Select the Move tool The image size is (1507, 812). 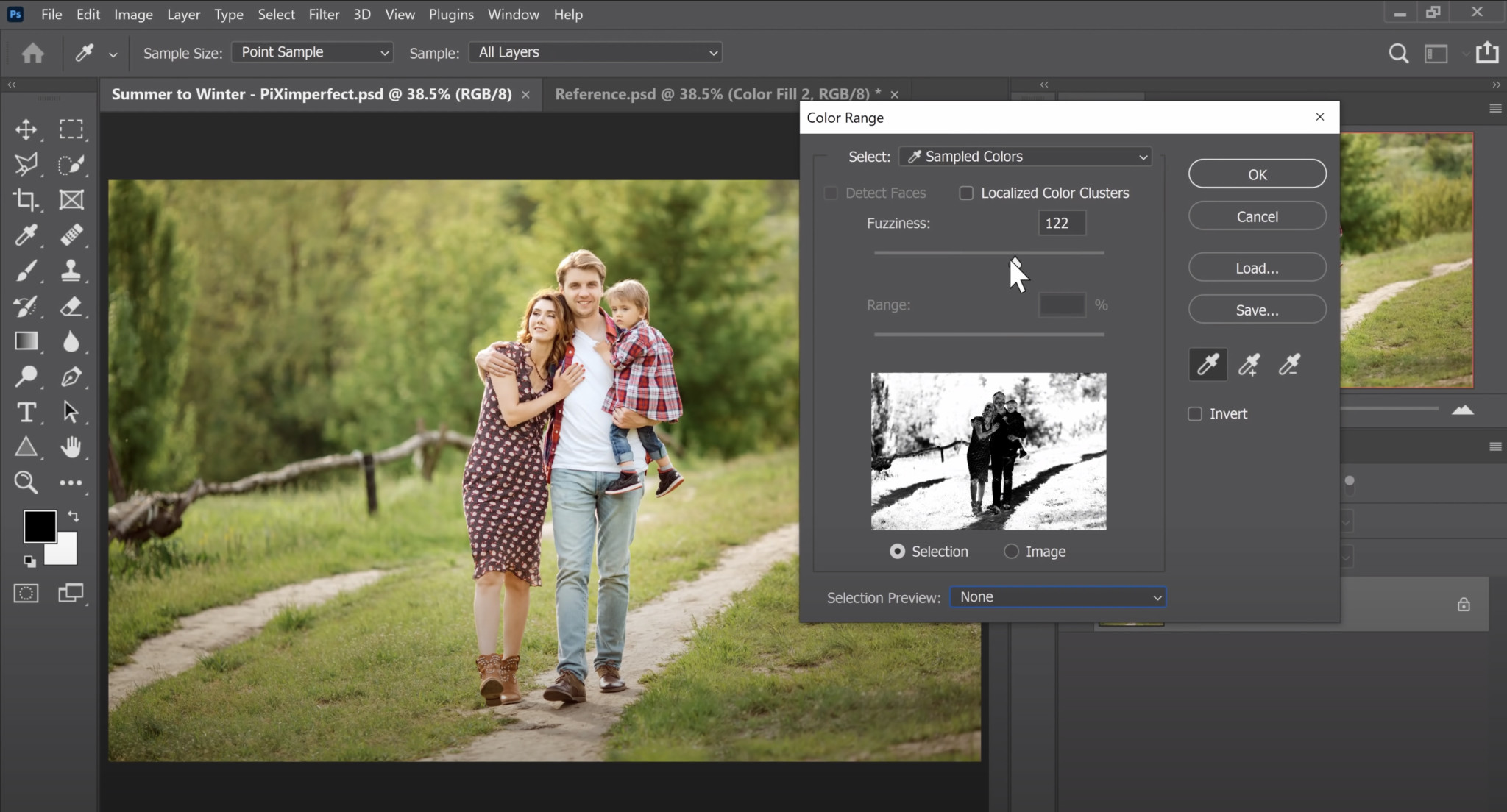(26, 129)
